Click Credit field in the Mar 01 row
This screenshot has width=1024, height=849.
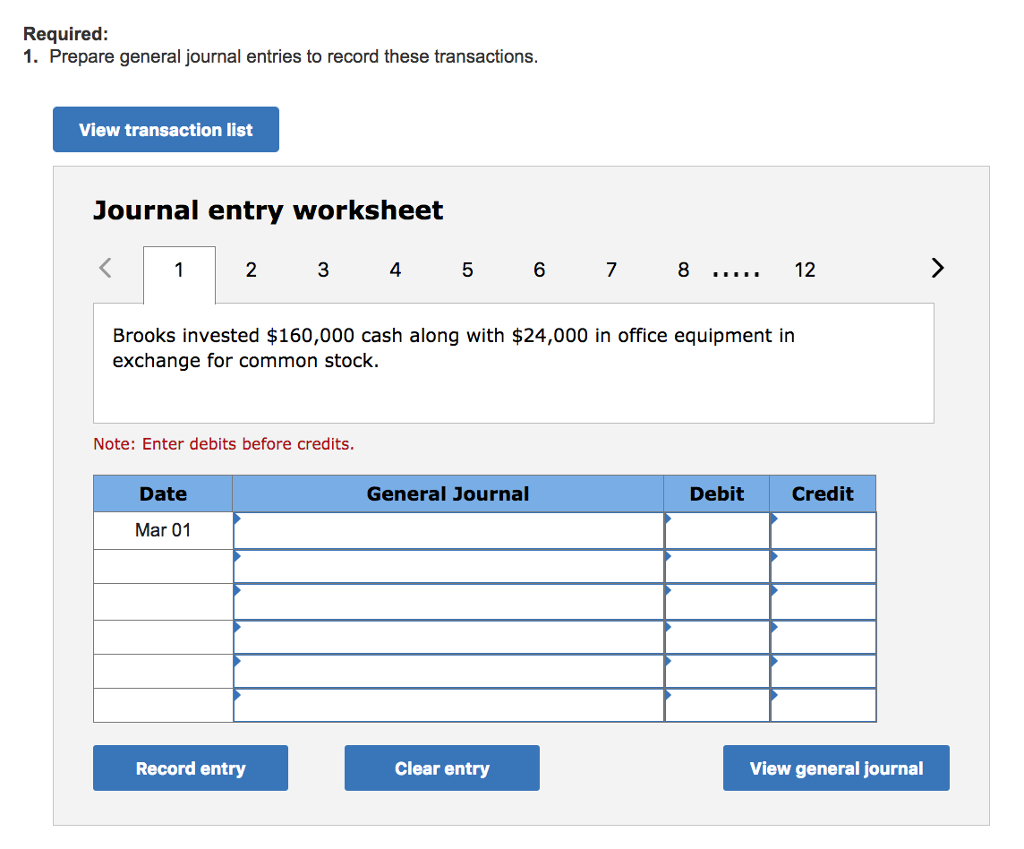(823, 530)
